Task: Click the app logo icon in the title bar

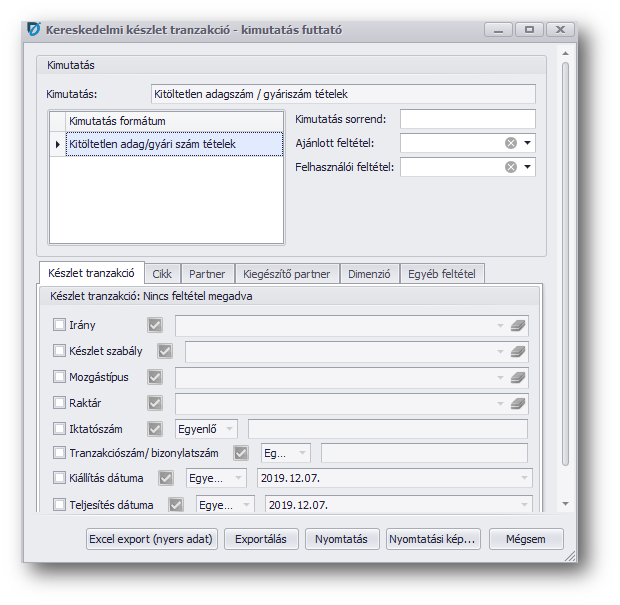Action: click(x=33, y=30)
